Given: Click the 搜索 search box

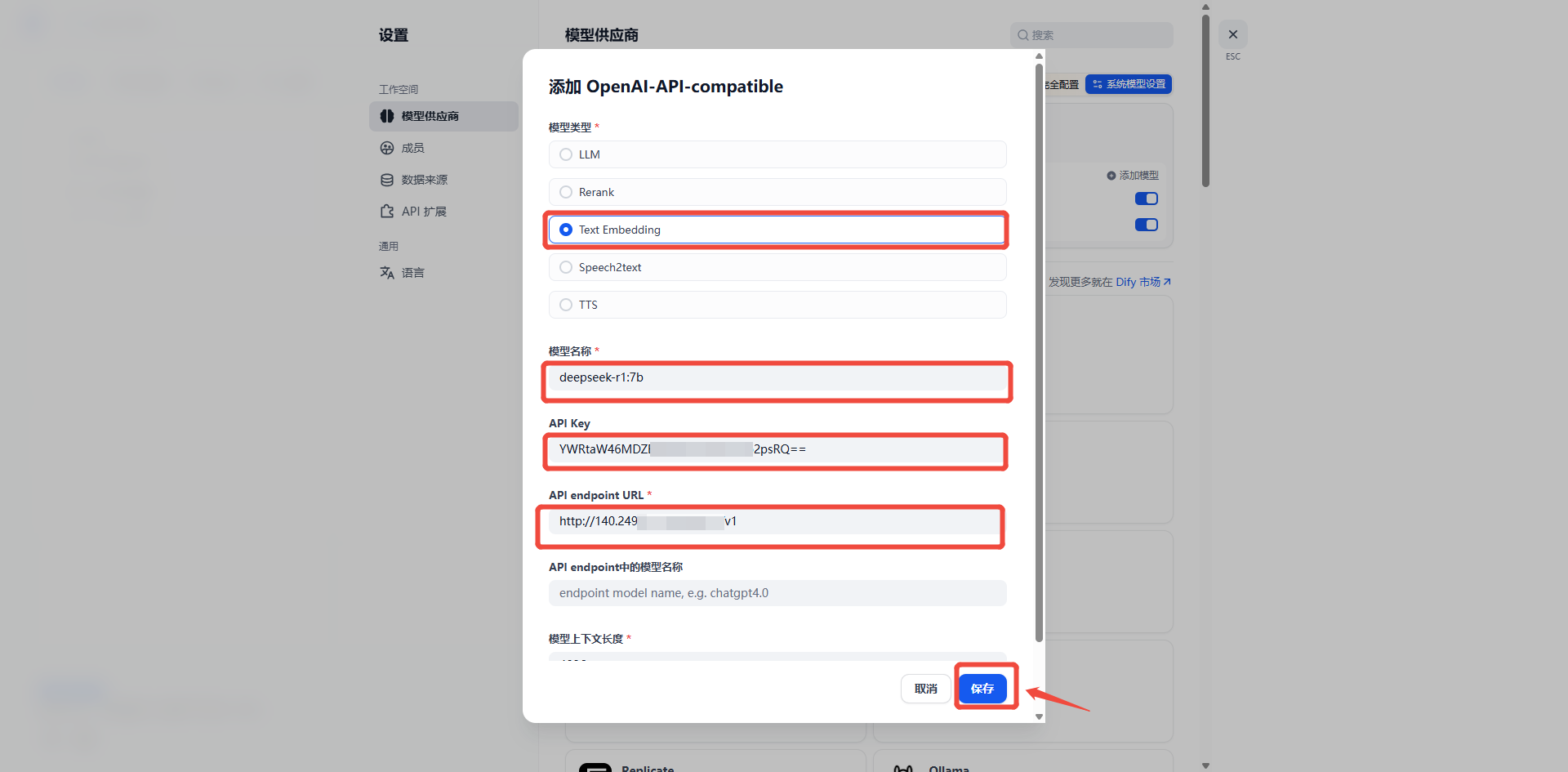Looking at the screenshot, I should click(x=1092, y=35).
